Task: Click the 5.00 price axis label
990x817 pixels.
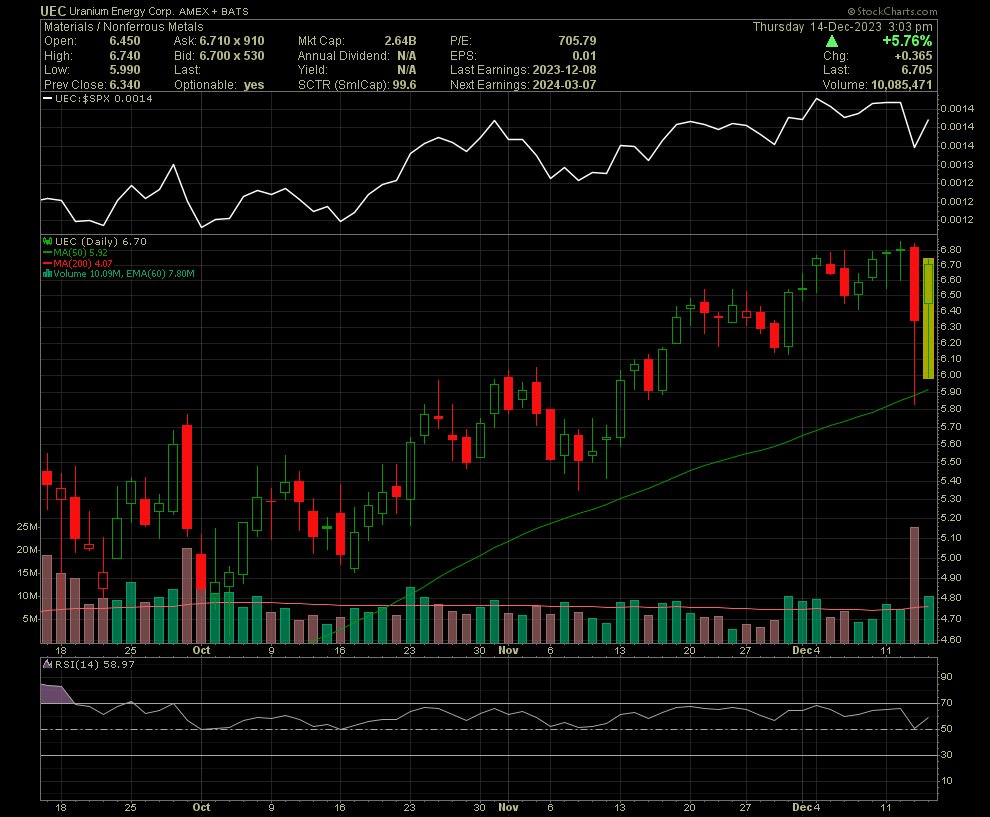Action: [x=950, y=558]
